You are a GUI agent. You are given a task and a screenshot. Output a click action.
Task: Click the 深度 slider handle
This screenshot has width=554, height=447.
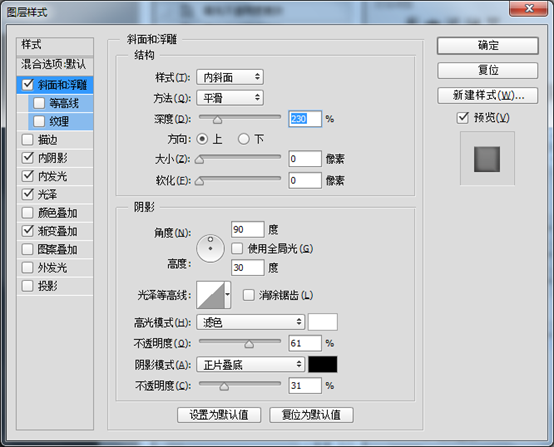tap(217, 120)
